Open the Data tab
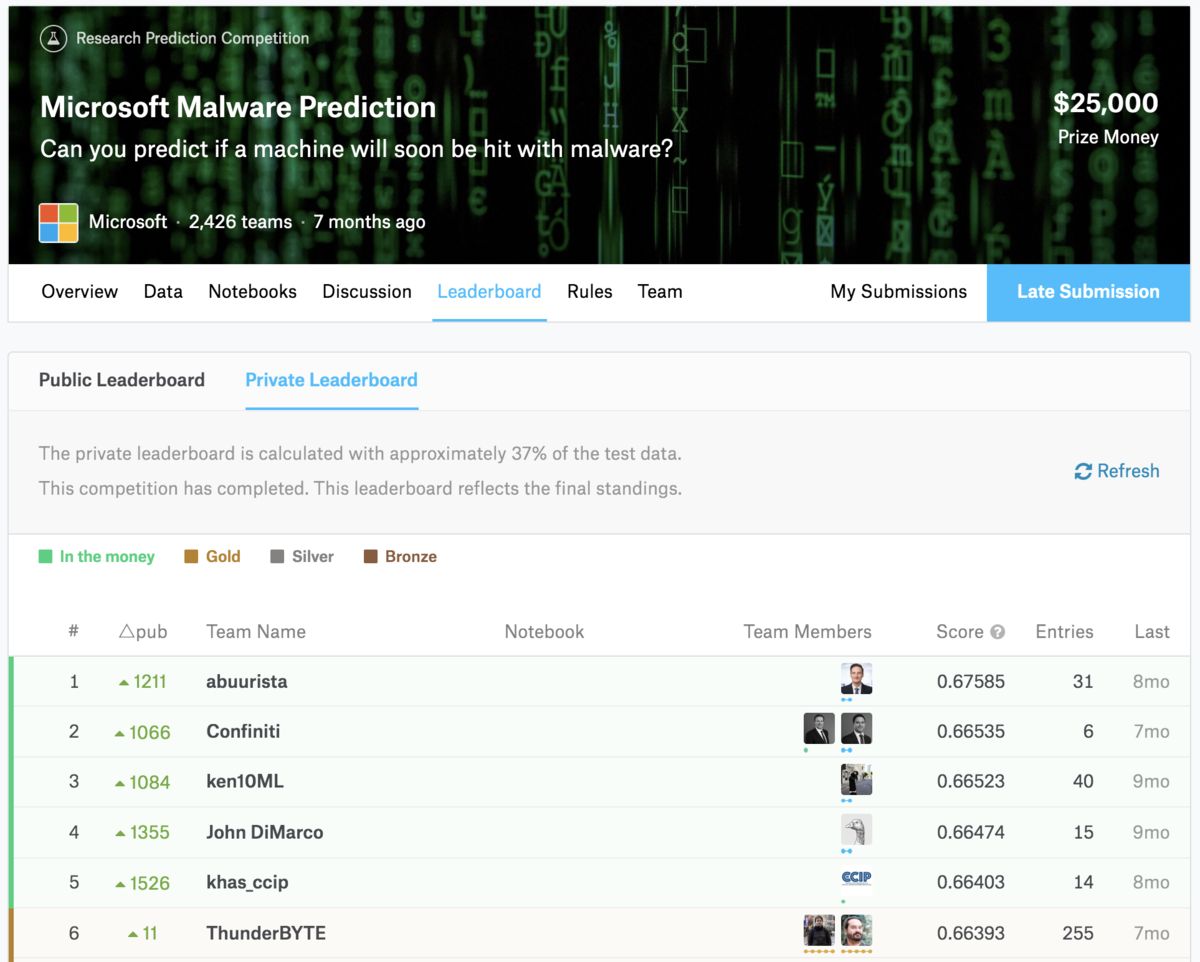The height and width of the screenshot is (962, 1200). point(163,292)
